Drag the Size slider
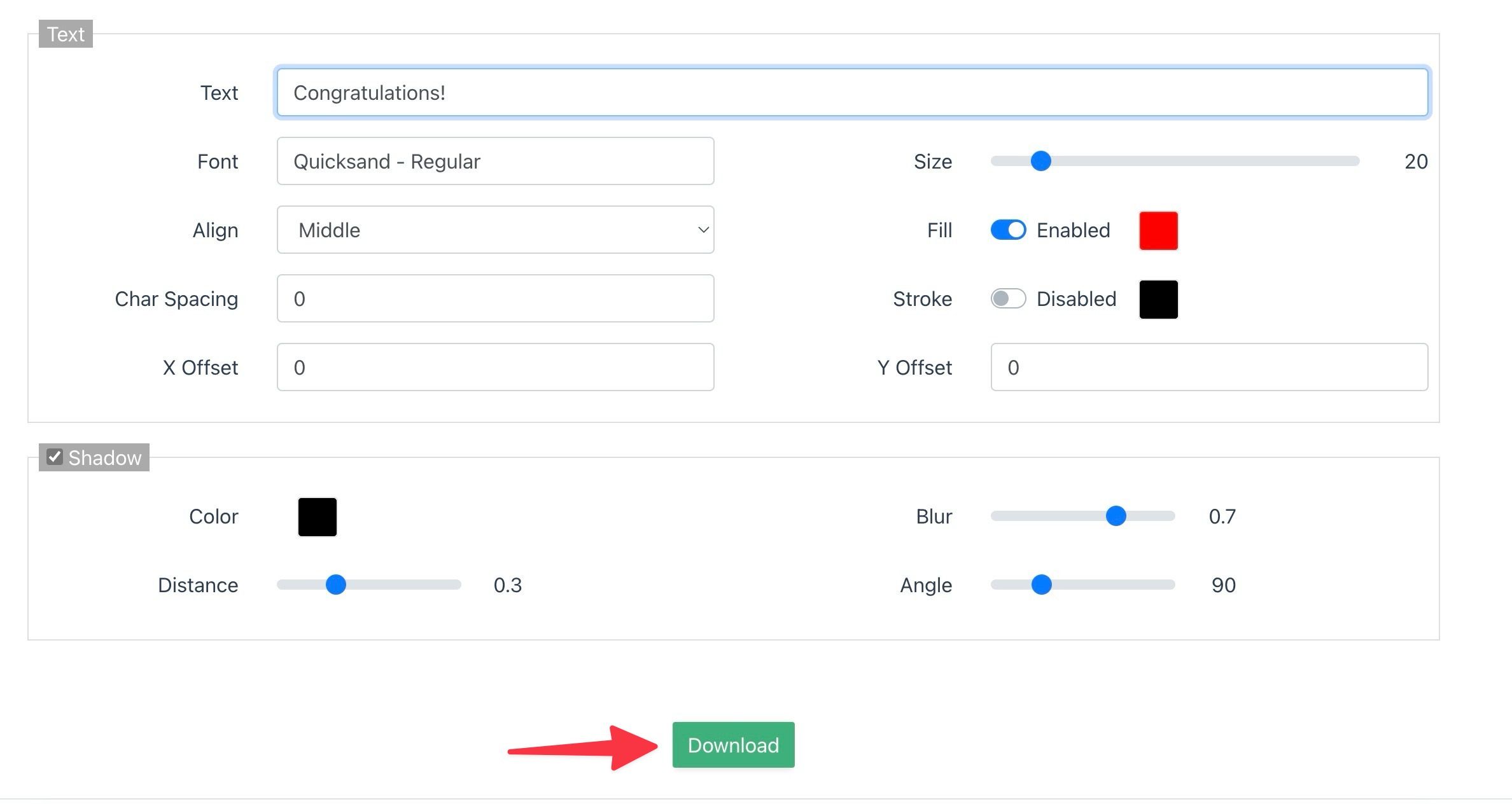 [1040, 161]
